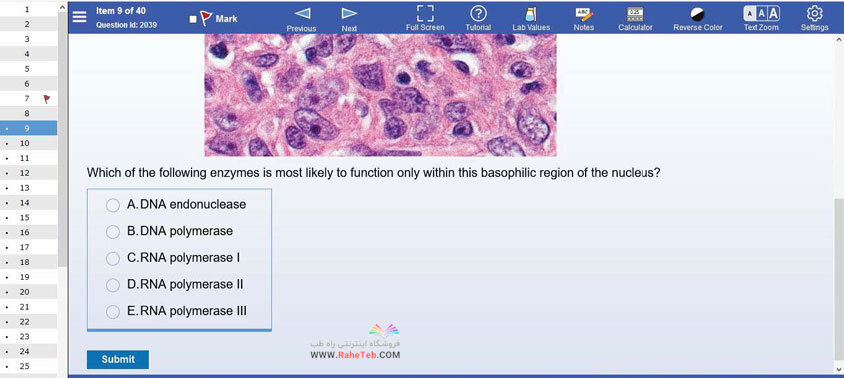Click flag on question 7 row
The height and width of the screenshot is (378, 844).
tap(46, 99)
